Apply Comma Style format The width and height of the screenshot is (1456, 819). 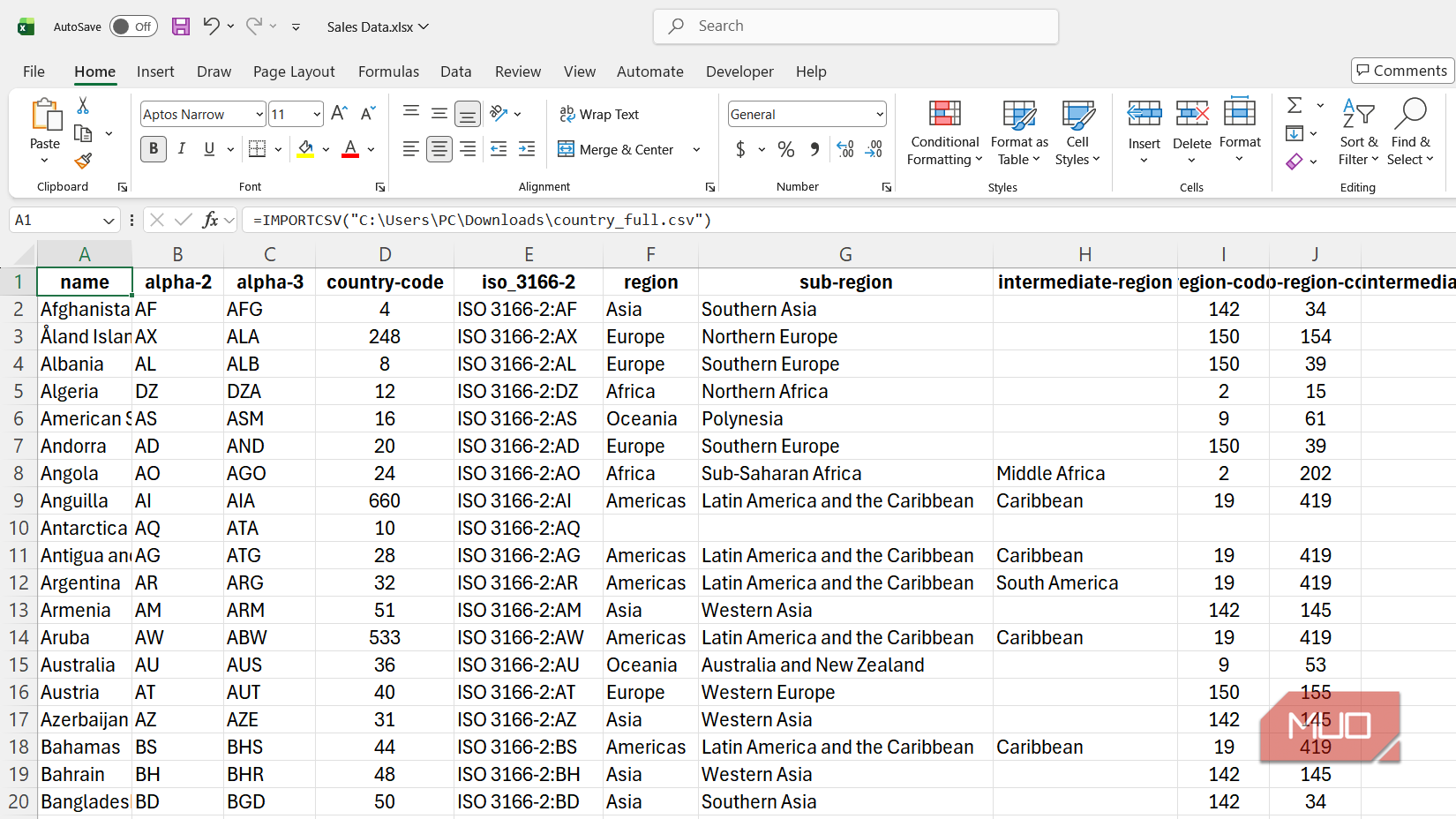814,149
